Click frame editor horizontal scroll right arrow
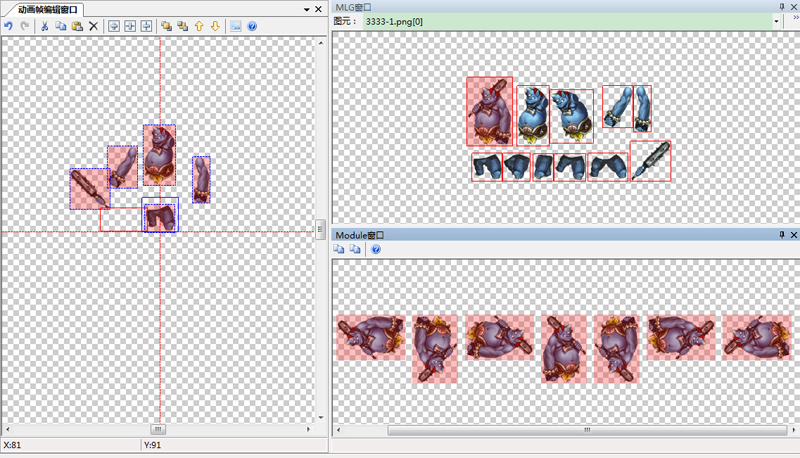800x458 pixels. [308, 429]
